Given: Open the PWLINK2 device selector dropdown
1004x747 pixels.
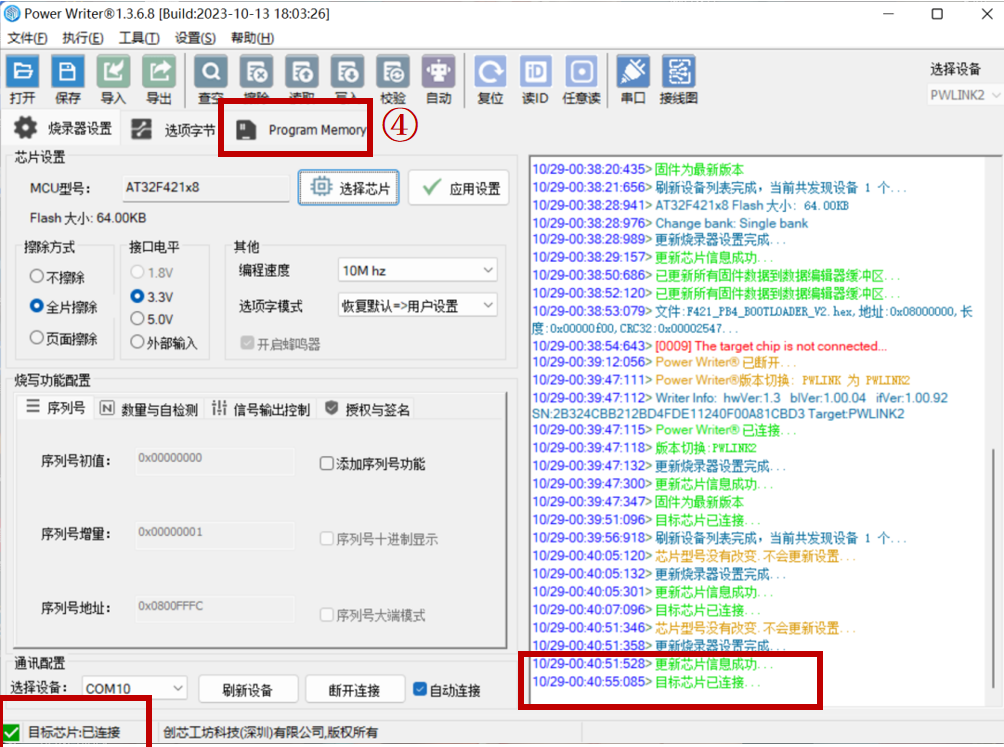Looking at the screenshot, I should click(964, 95).
